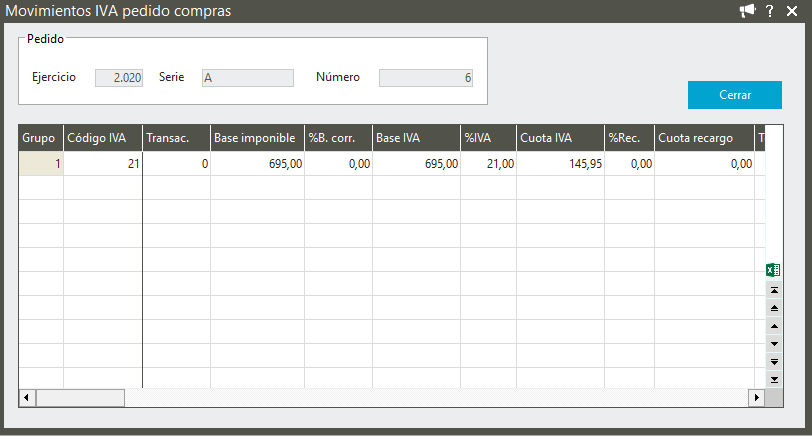Click the horizontal scrollbar thumb

pyautogui.click(x=80, y=398)
